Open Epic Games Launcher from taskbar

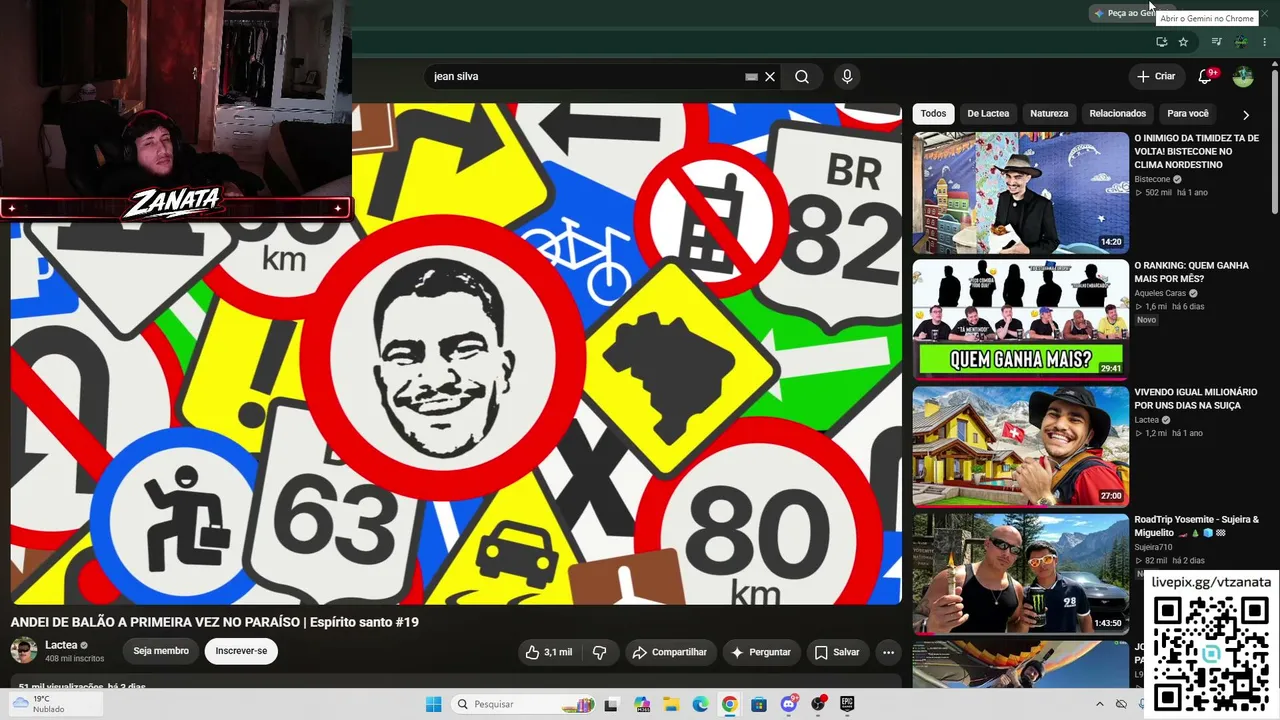[847, 704]
